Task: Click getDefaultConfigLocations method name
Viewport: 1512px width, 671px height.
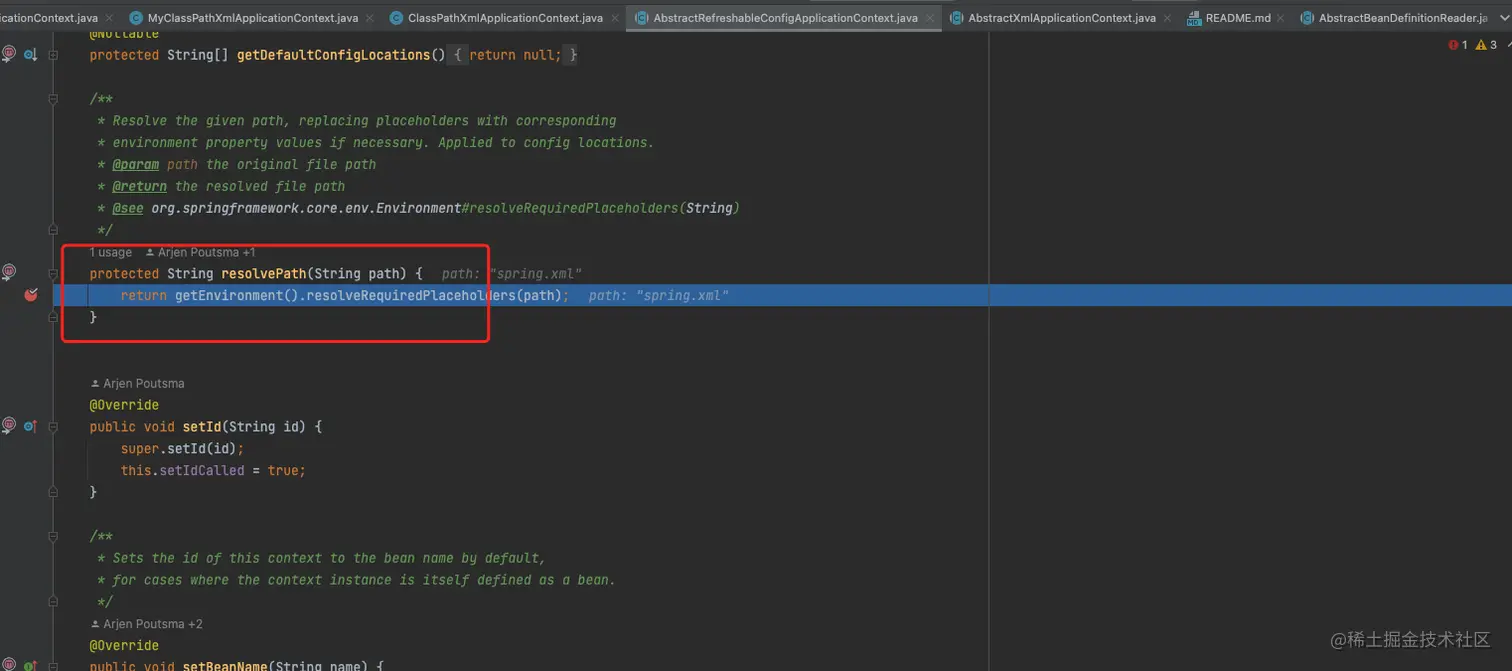Action: (x=333, y=55)
